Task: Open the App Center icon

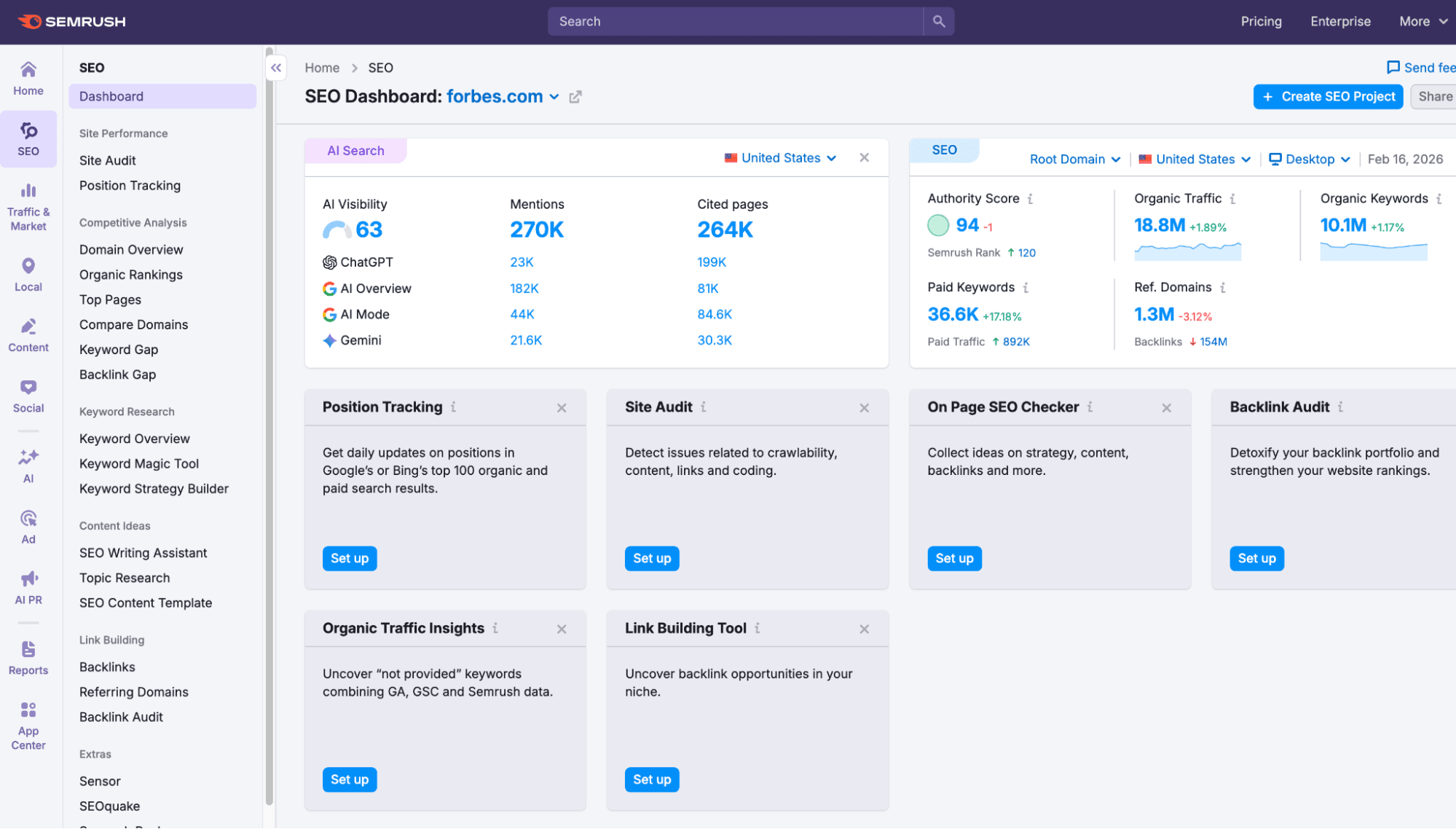Action: coord(28,710)
